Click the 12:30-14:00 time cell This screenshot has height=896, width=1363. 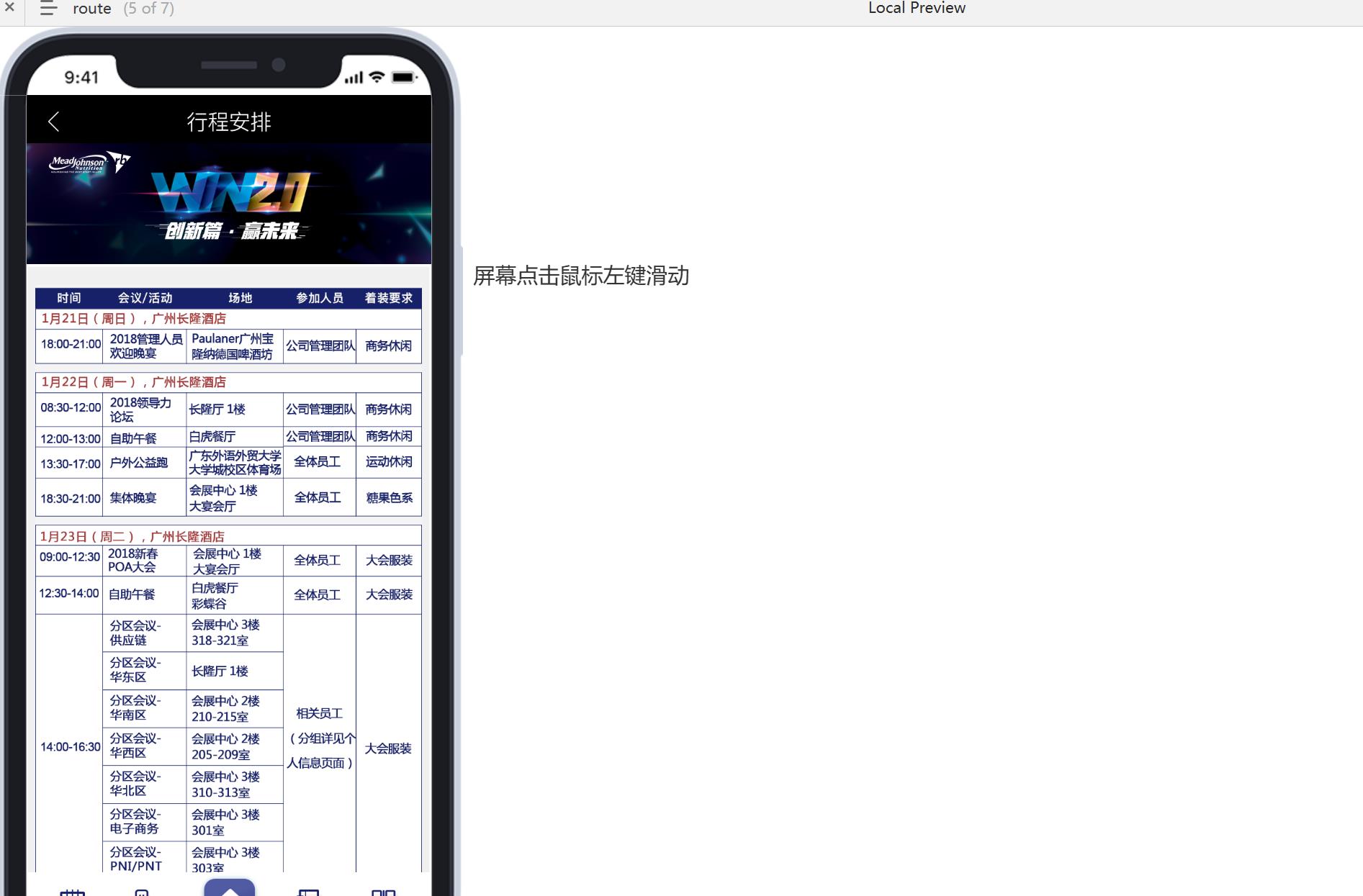tap(70, 594)
